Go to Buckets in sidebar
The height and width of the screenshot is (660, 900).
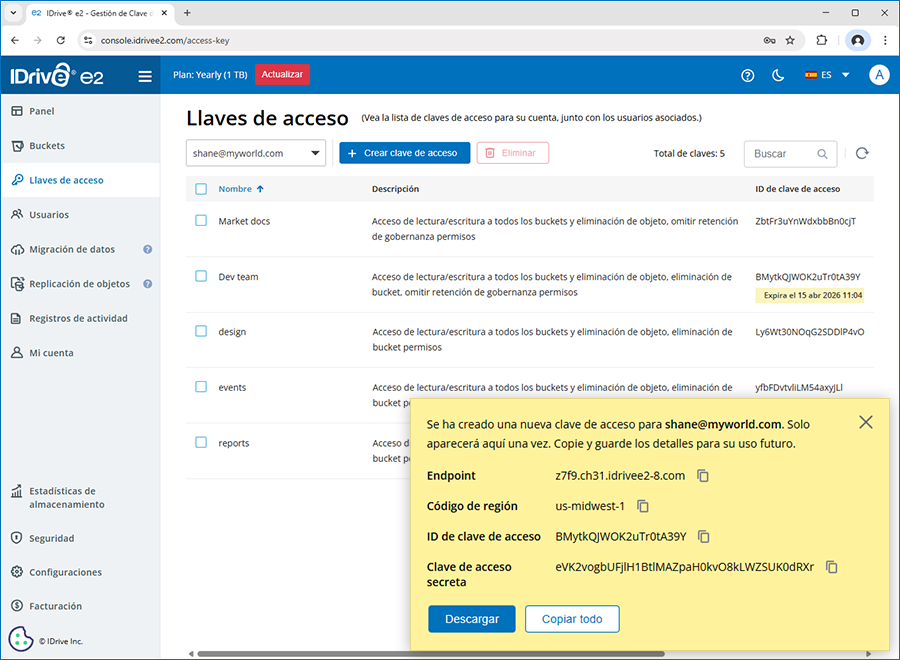[47, 146]
